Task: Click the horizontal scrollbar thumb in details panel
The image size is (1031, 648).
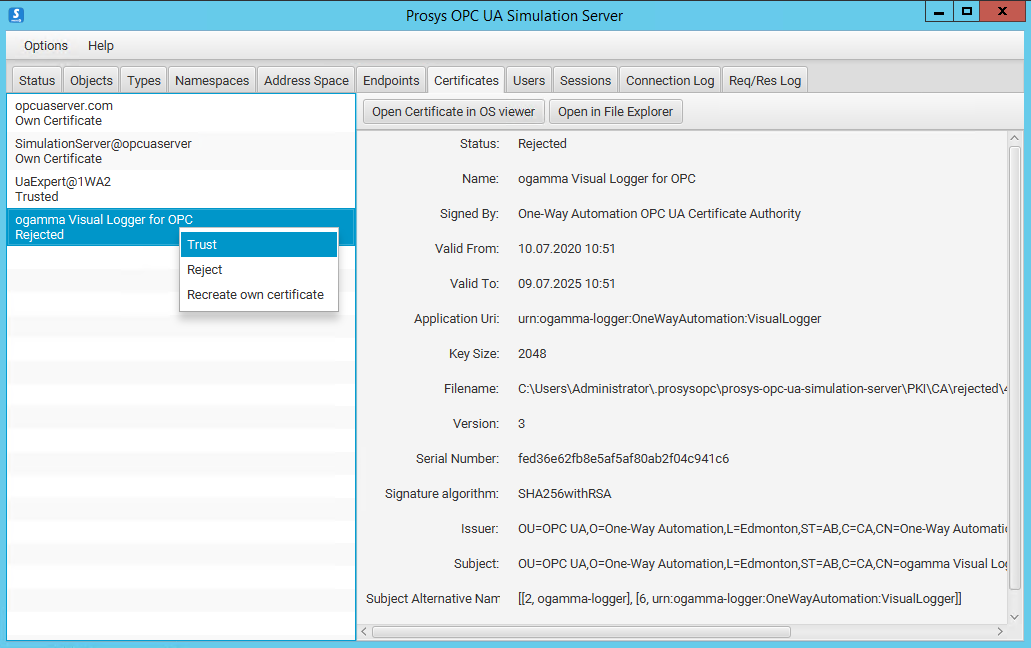Action: pos(581,632)
